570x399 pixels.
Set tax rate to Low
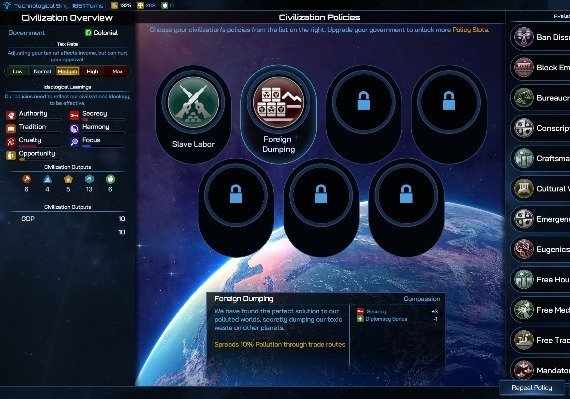click(x=17, y=71)
